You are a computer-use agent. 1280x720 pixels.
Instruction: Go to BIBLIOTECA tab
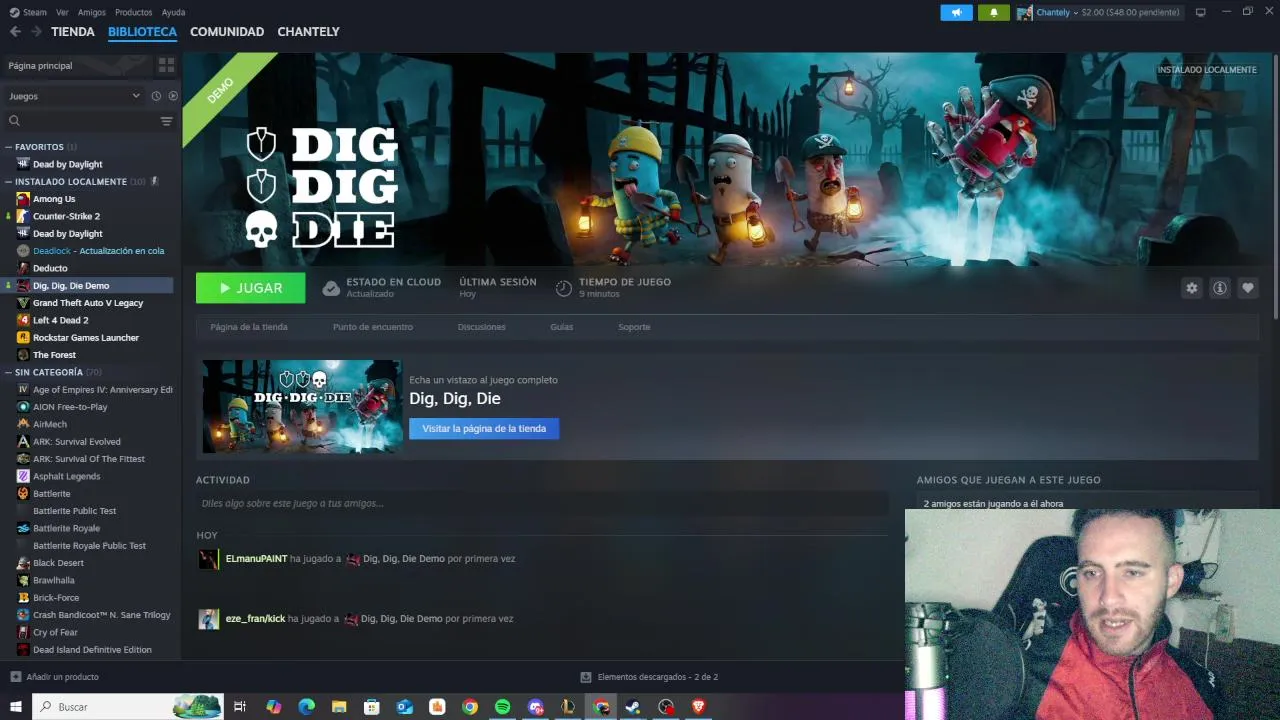(142, 32)
